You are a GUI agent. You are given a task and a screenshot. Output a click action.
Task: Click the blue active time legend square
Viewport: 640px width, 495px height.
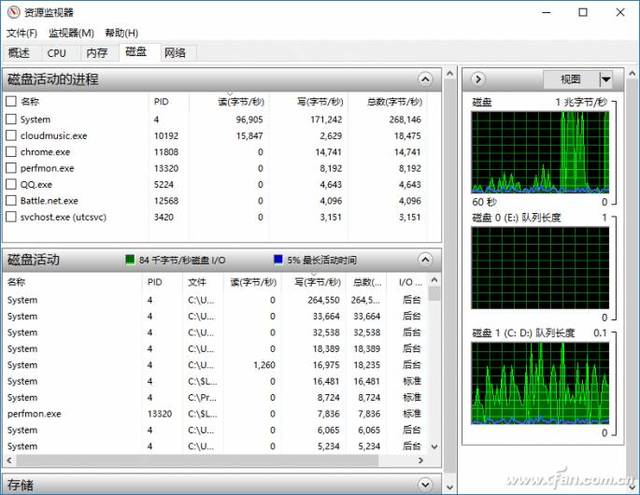click(x=278, y=260)
